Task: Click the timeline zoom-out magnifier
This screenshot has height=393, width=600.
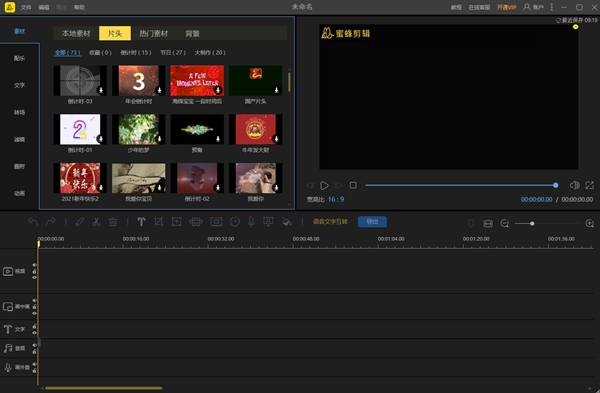Action: [x=505, y=223]
